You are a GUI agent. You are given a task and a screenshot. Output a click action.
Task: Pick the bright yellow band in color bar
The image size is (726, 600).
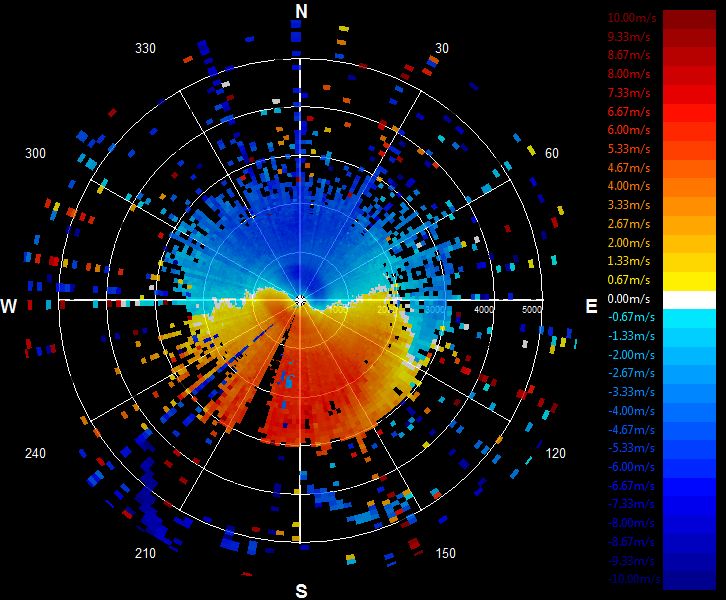click(x=689, y=282)
